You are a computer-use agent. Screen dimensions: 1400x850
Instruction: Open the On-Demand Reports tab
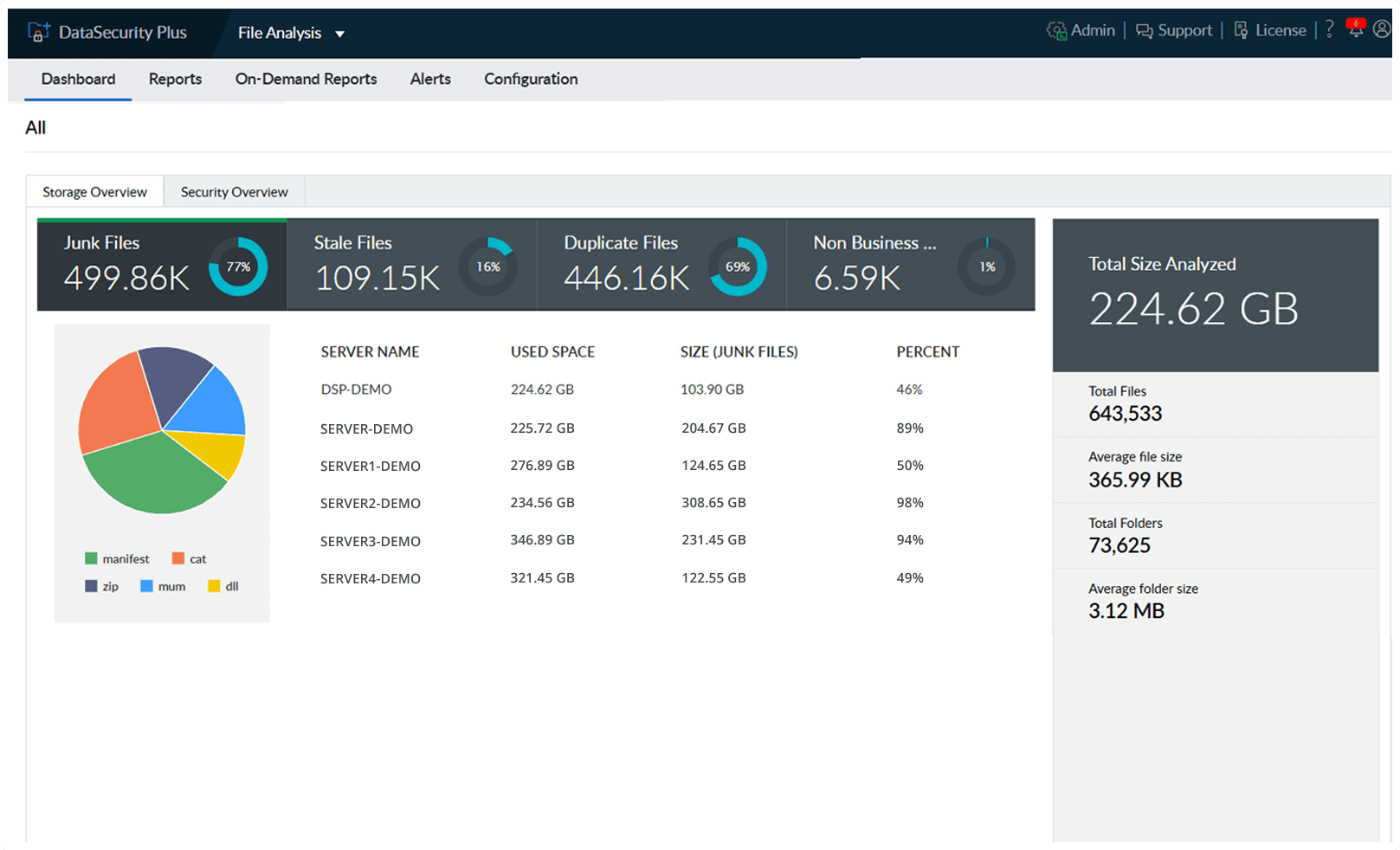[306, 79]
